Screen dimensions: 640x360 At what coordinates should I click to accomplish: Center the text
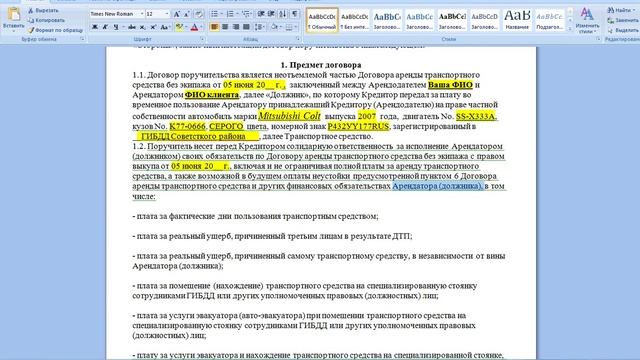pos(225,27)
